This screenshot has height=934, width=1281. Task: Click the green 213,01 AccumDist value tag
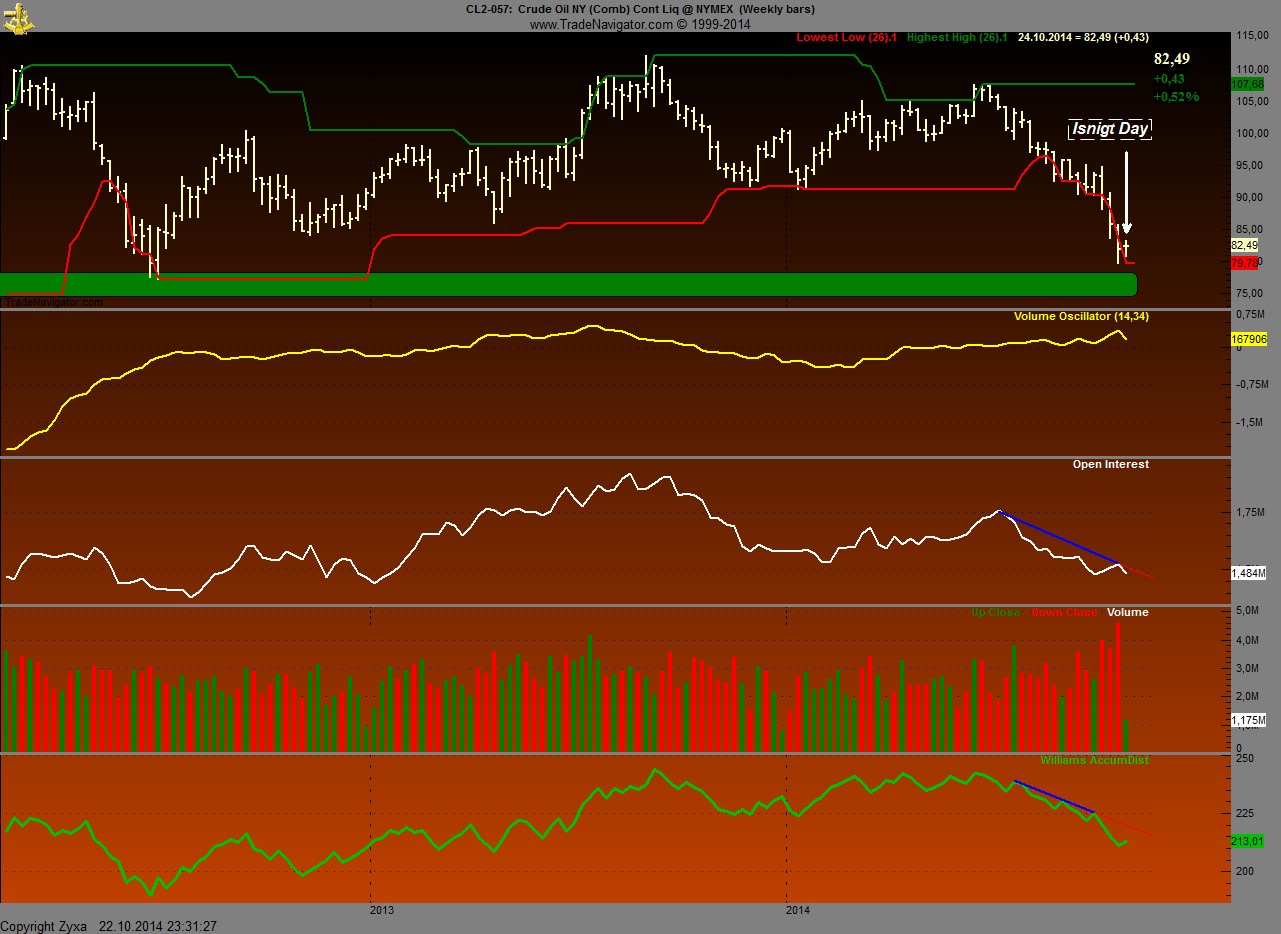click(x=1249, y=842)
